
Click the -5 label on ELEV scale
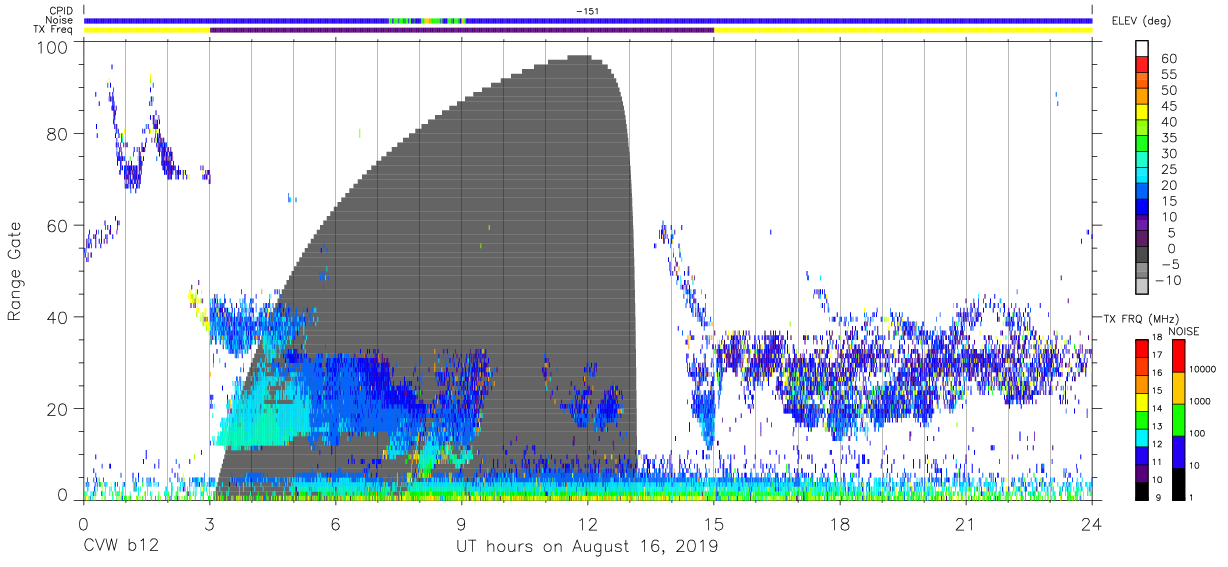tap(1169, 265)
